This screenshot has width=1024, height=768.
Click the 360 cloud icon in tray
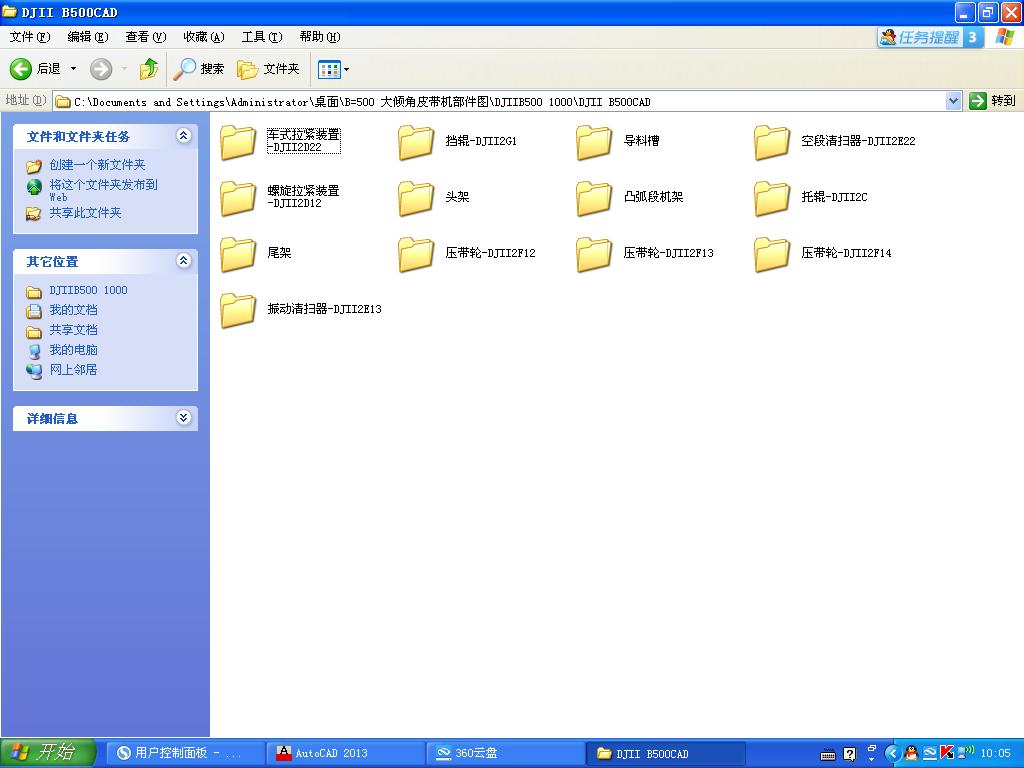click(928, 753)
